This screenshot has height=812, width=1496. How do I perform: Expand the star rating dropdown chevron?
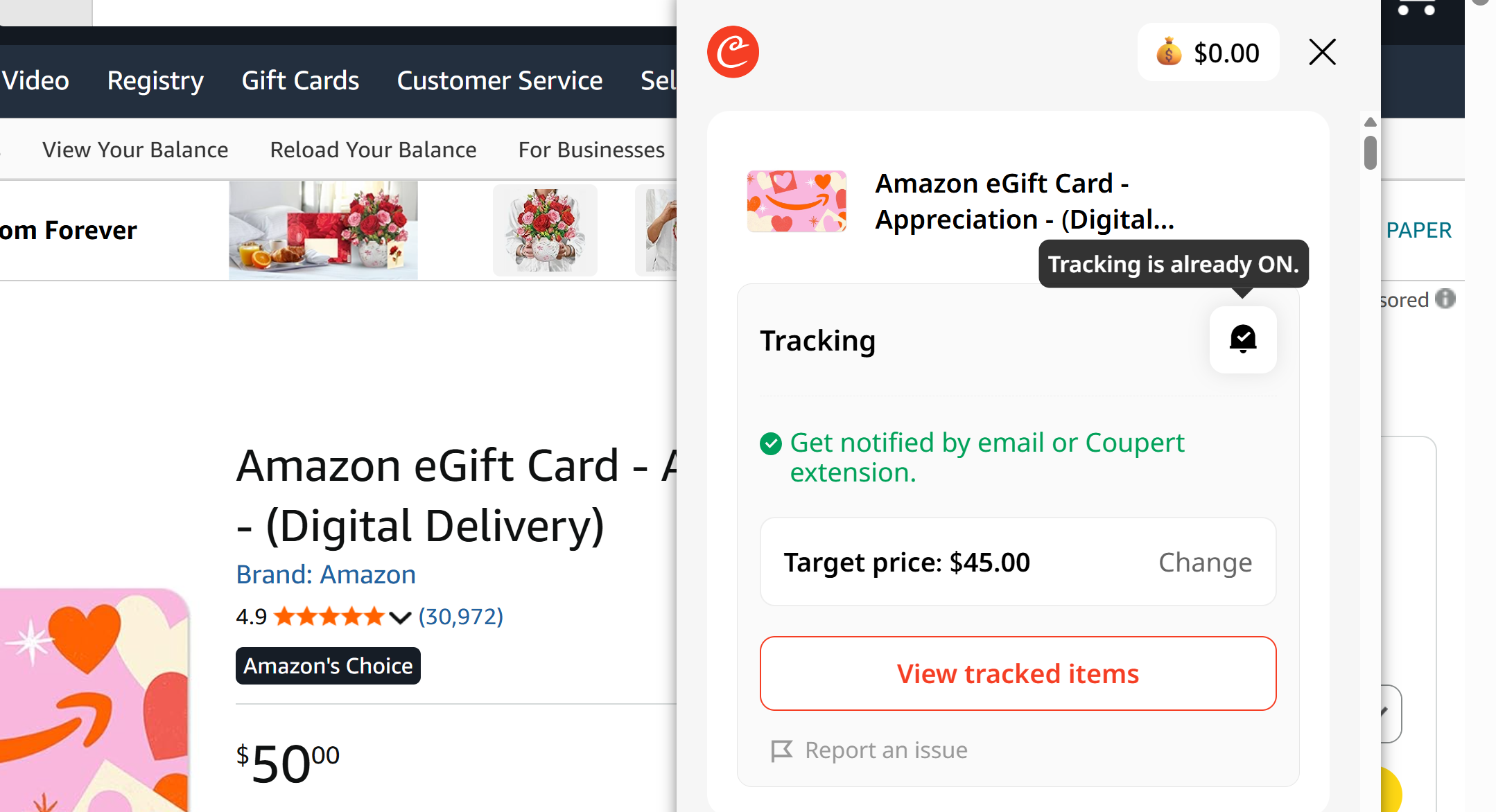pyautogui.click(x=400, y=617)
